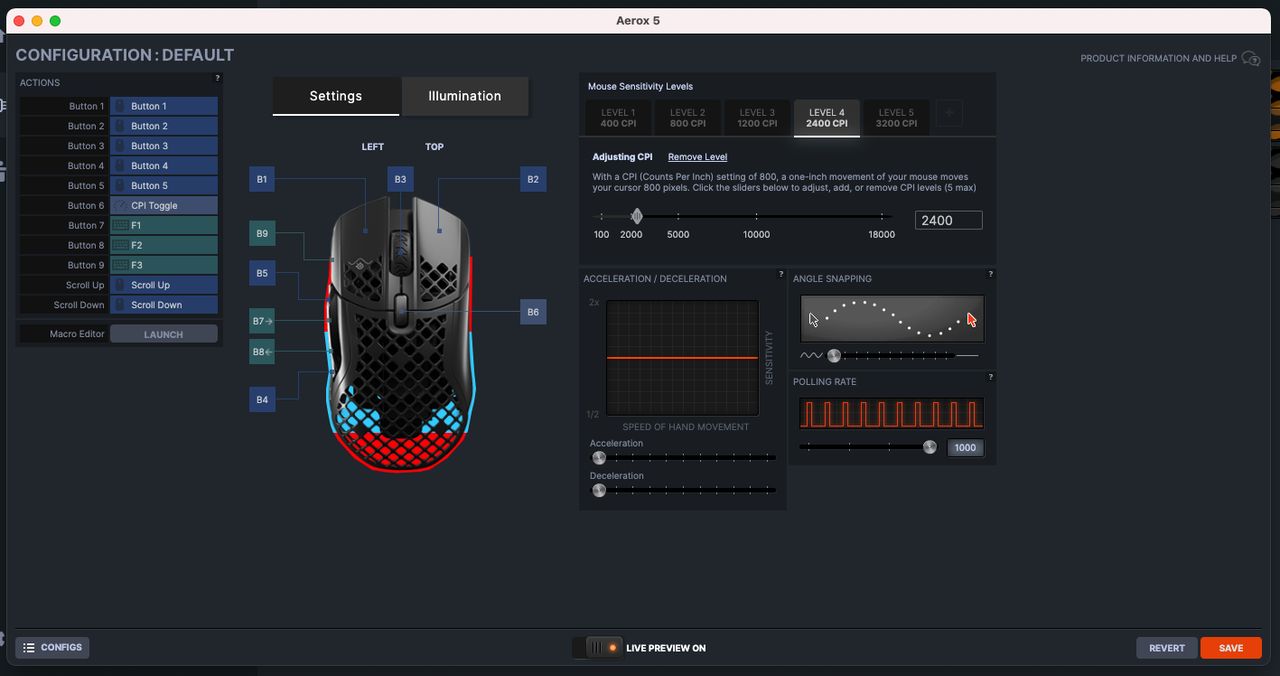
Task: Open help for Polling Rate
Action: tap(991, 377)
